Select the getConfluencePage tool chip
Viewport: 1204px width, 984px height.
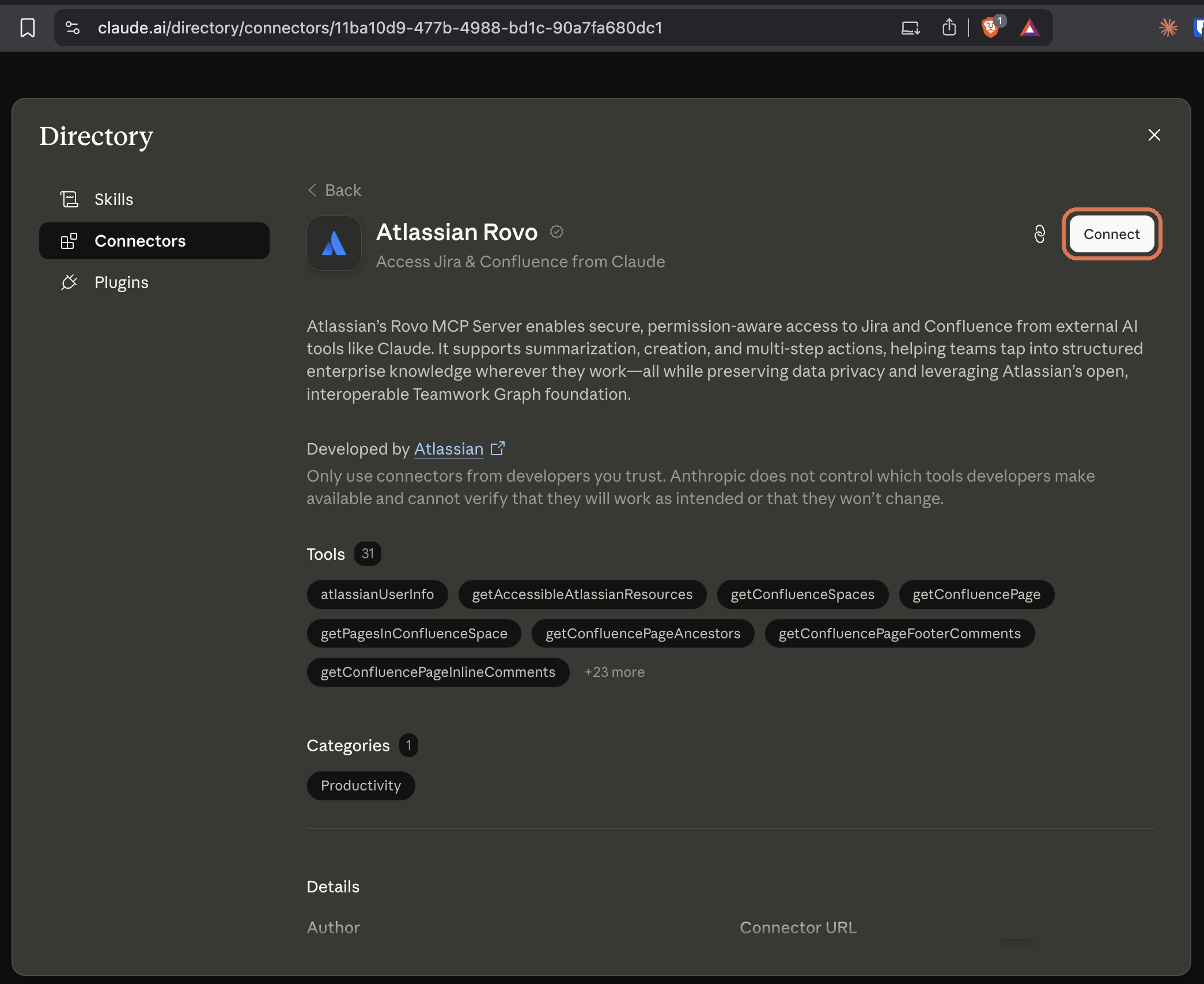976,594
